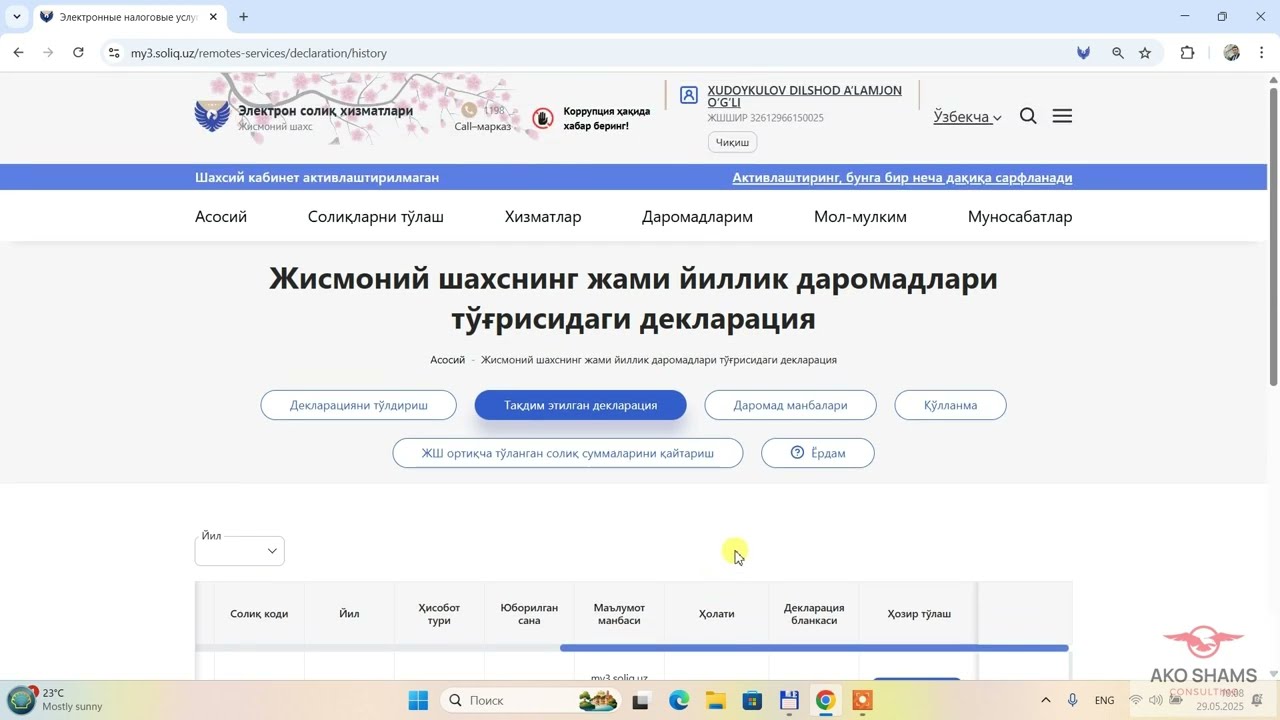Screen dimensions: 1280x720
Task: Click the Маълумот манбаси column header
Action: click(x=619, y=614)
